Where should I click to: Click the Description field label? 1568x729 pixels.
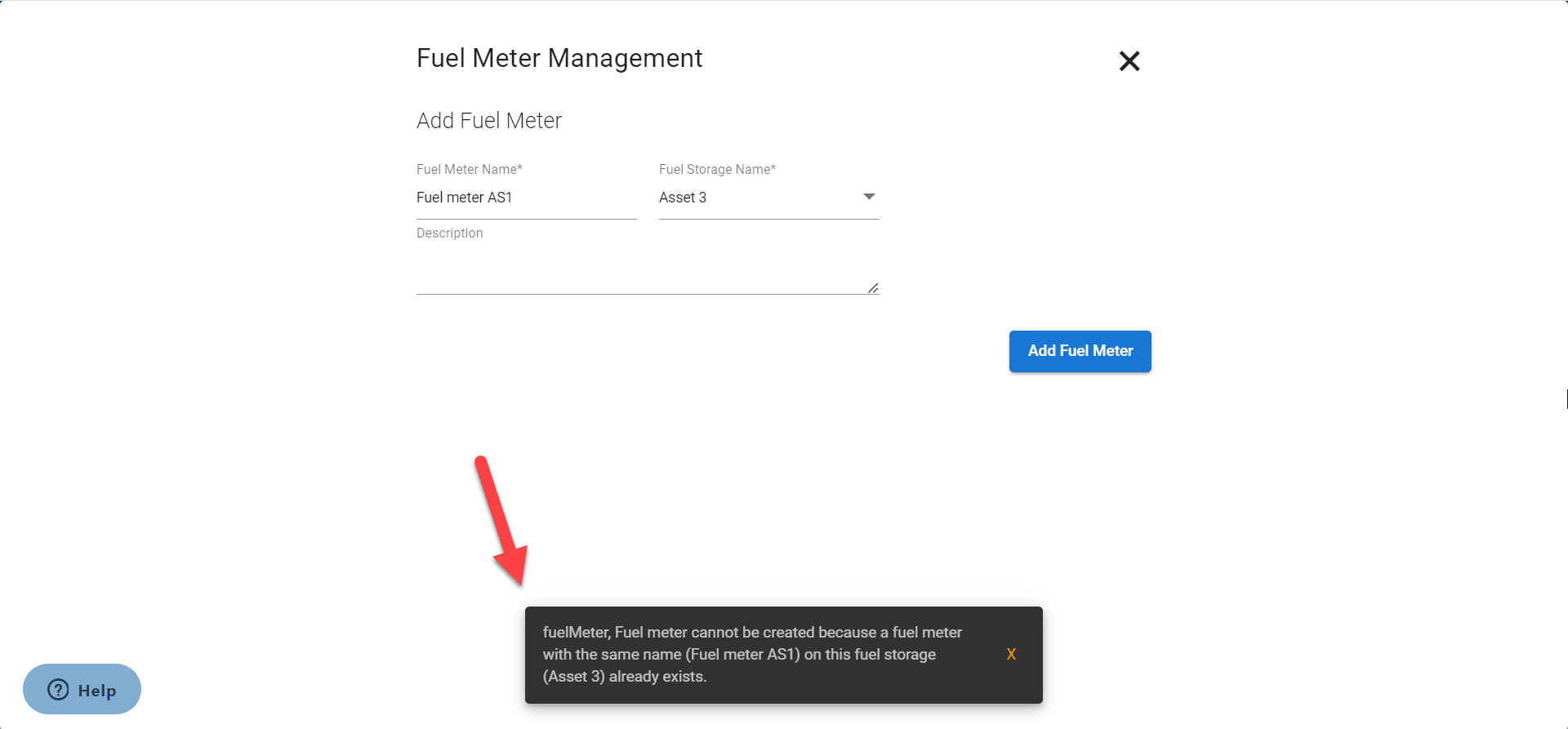click(449, 233)
